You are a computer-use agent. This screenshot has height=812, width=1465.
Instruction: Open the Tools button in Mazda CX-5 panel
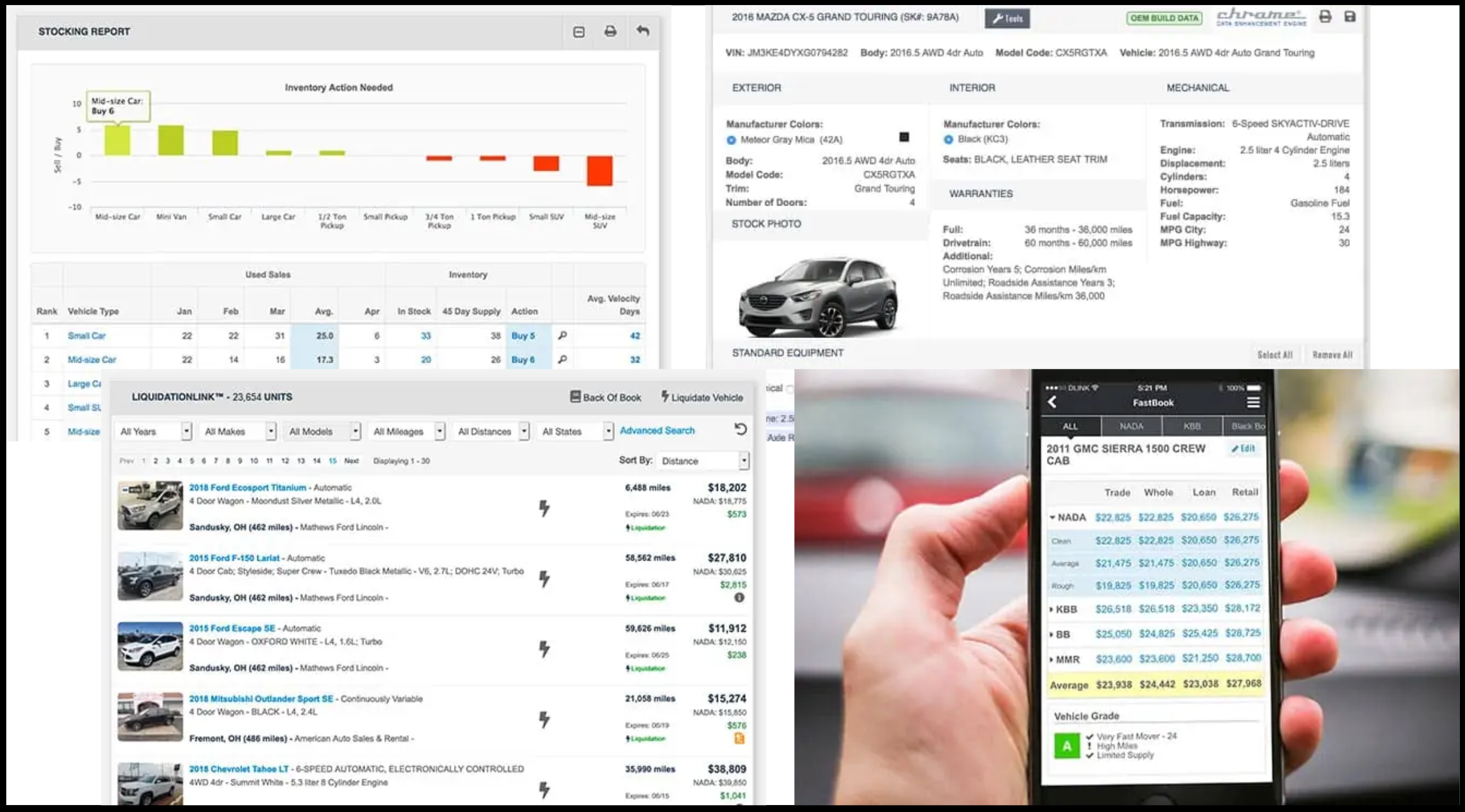(1007, 18)
